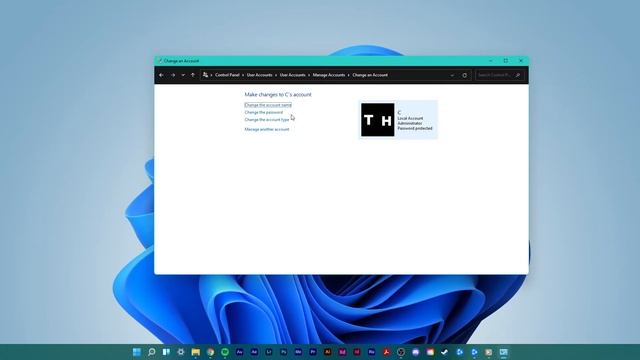Image resolution: width=640 pixels, height=360 pixels.
Task: Launch Adobe InDesign from taskbar
Action: click(357, 352)
